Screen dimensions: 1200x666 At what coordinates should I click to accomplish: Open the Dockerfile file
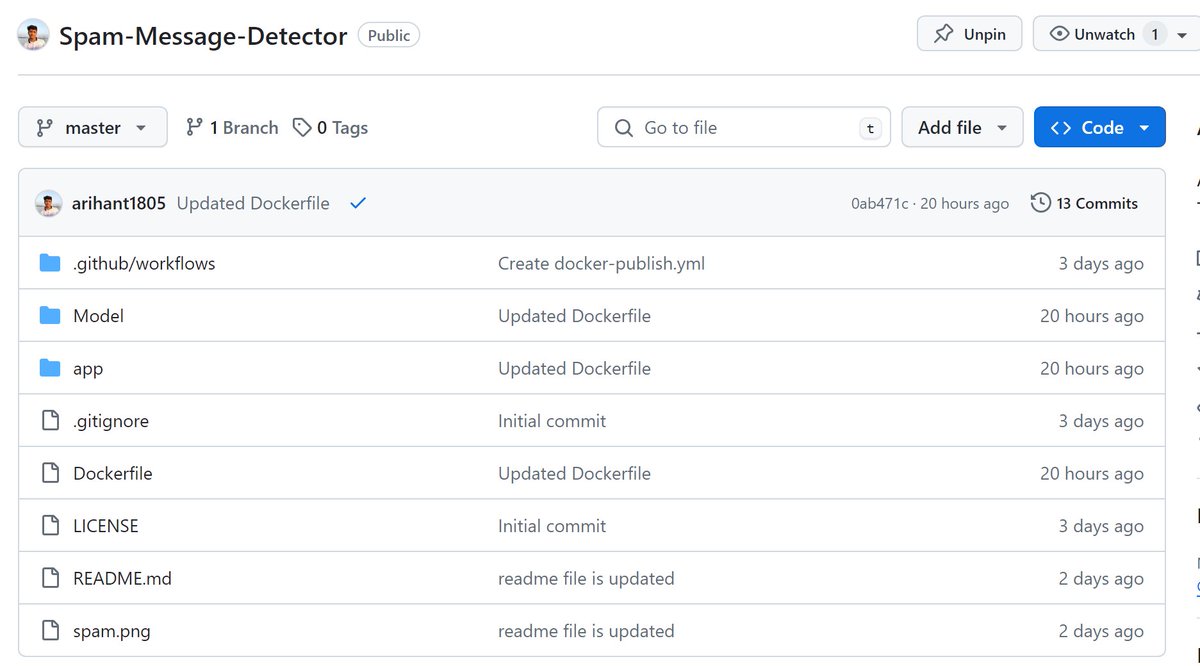(x=113, y=474)
